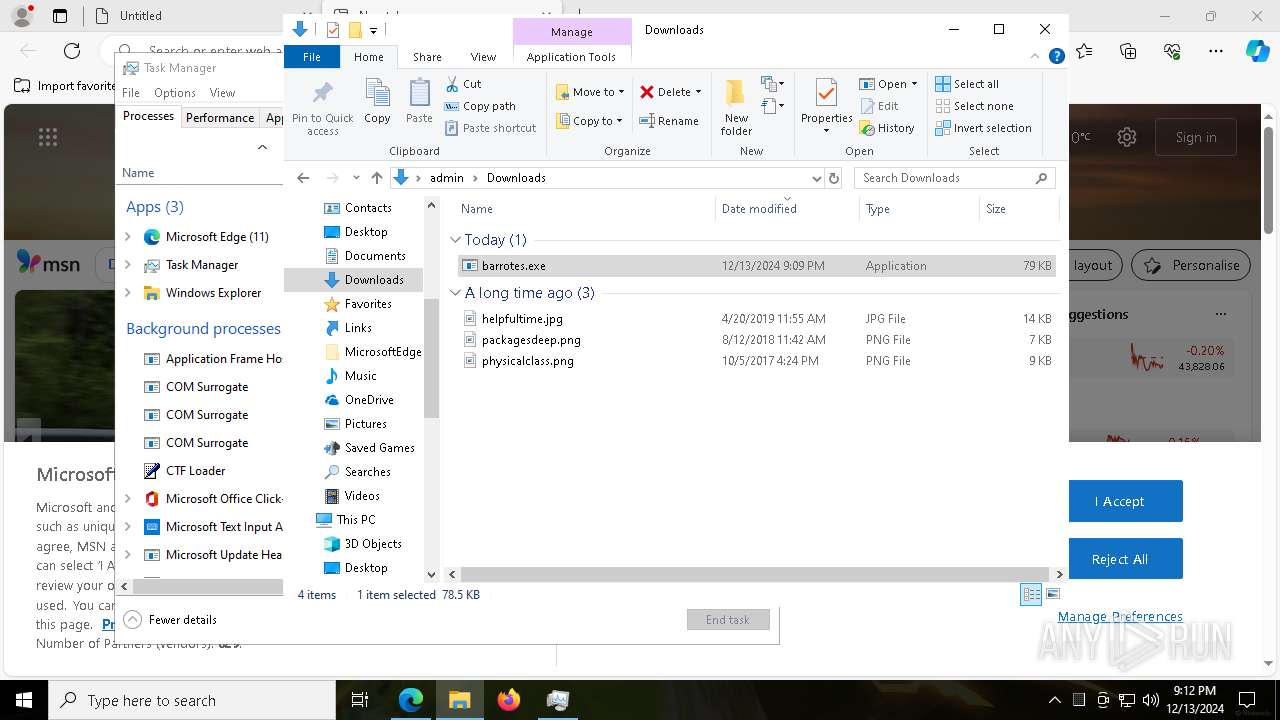1280x720 pixels.
Task: Expand Windows Explorer process entry
Action: pyautogui.click(x=127, y=293)
